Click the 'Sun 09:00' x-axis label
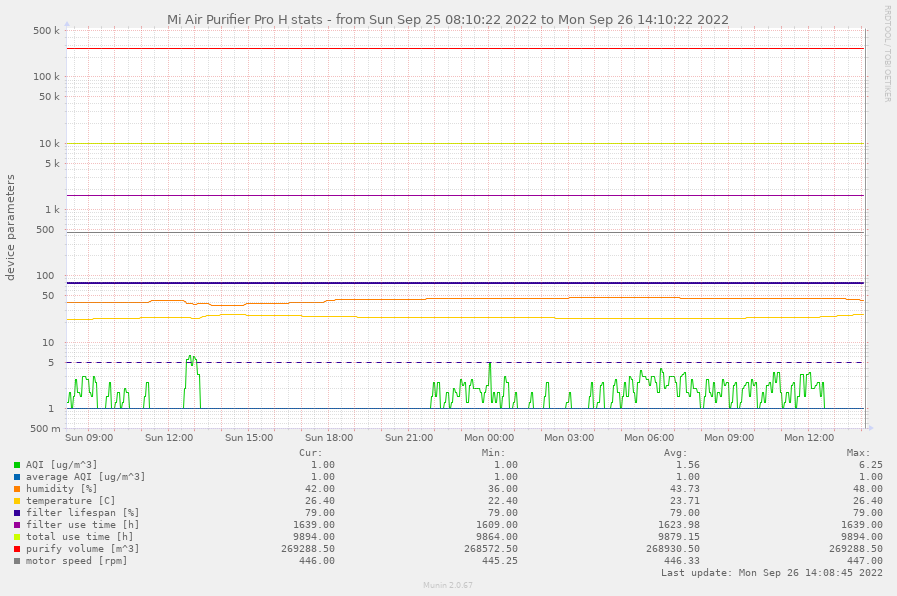 pos(89,438)
